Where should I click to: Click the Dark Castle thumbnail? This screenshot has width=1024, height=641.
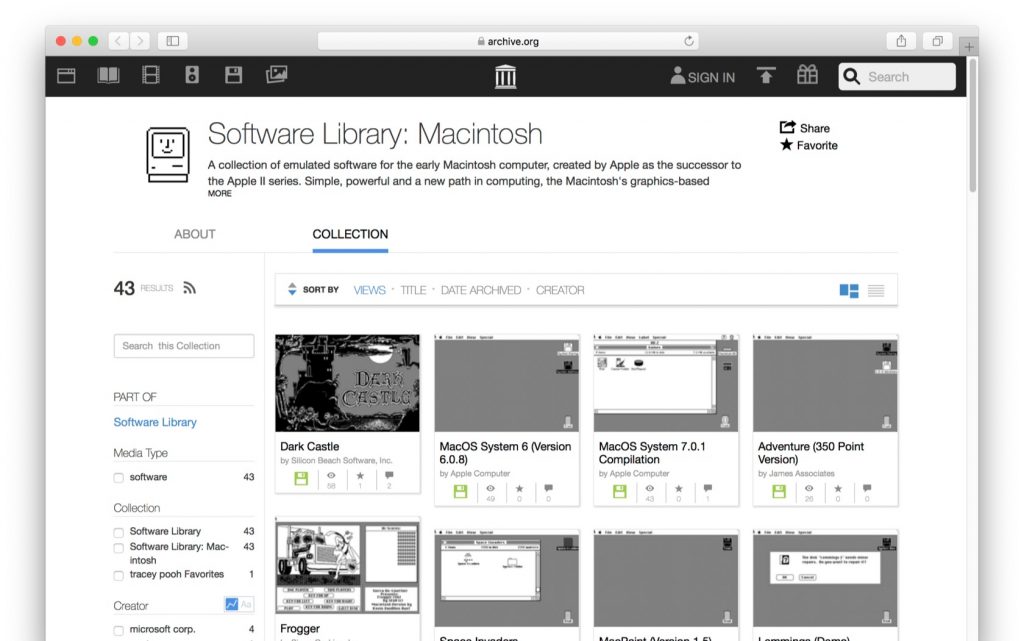coord(346,381)
